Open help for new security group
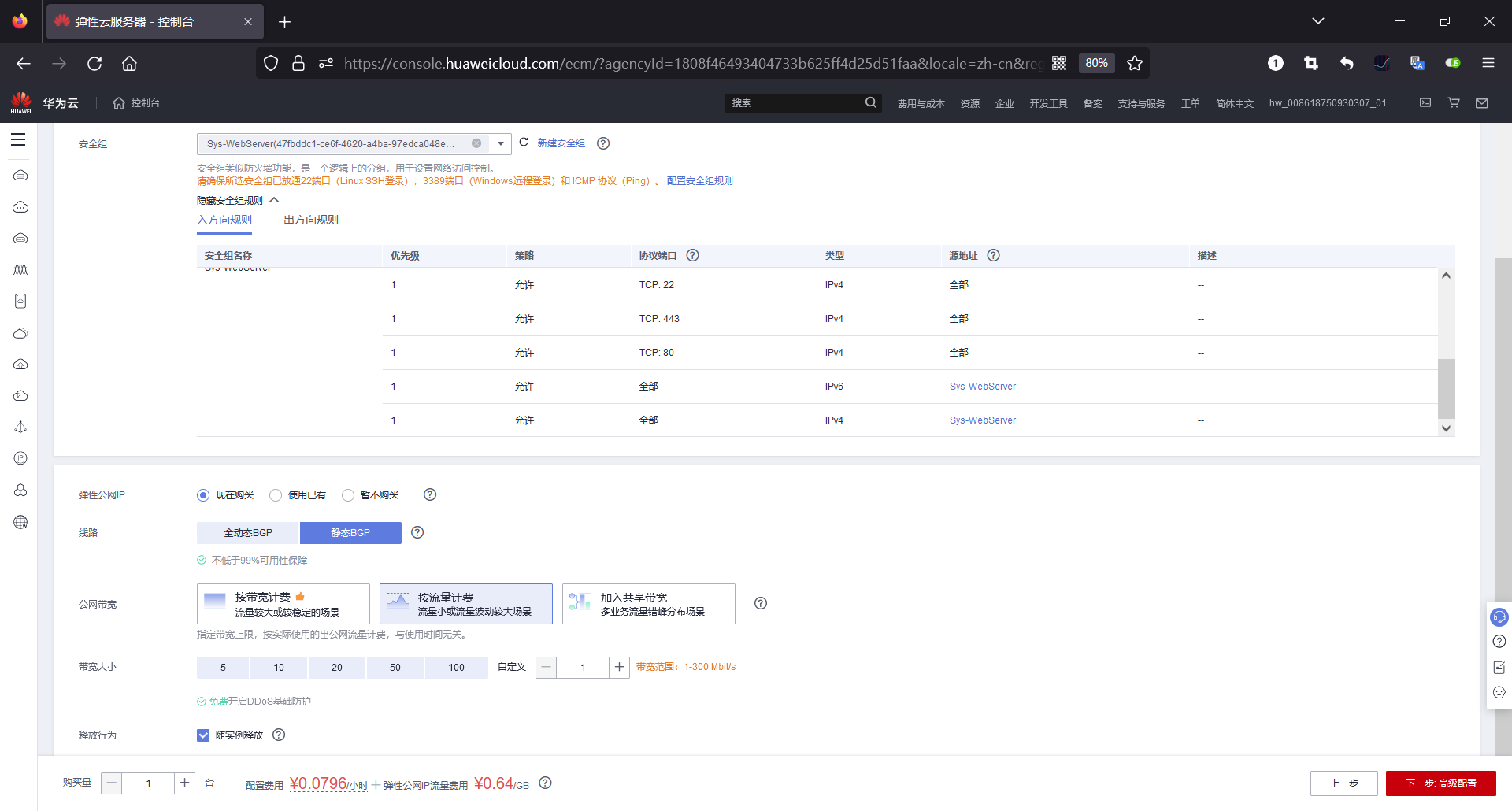The image size is (1512, 811). point(603,143)
